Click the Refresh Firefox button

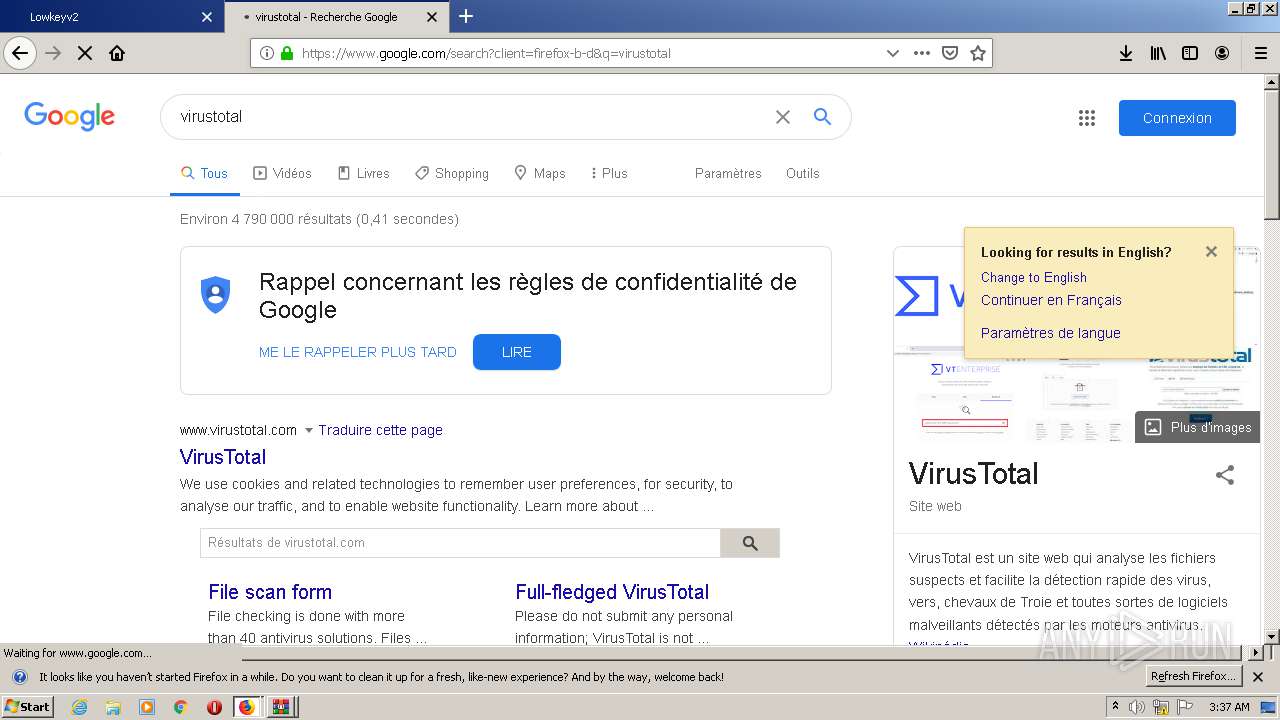click(1193, 677)
